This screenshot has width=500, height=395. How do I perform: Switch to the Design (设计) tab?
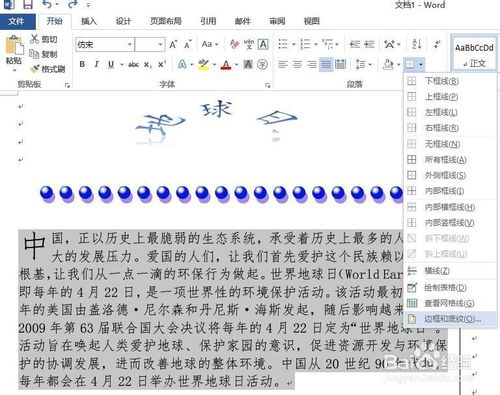123,21
